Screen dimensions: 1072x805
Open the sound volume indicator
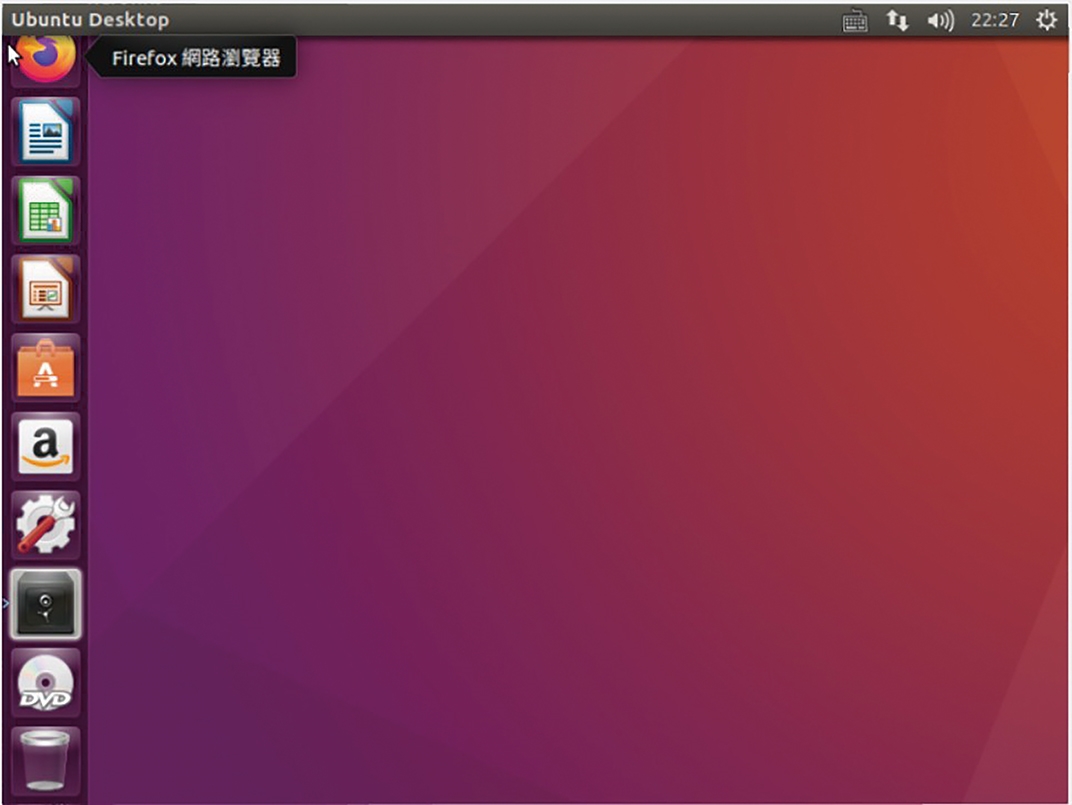[x=941, y=21]
